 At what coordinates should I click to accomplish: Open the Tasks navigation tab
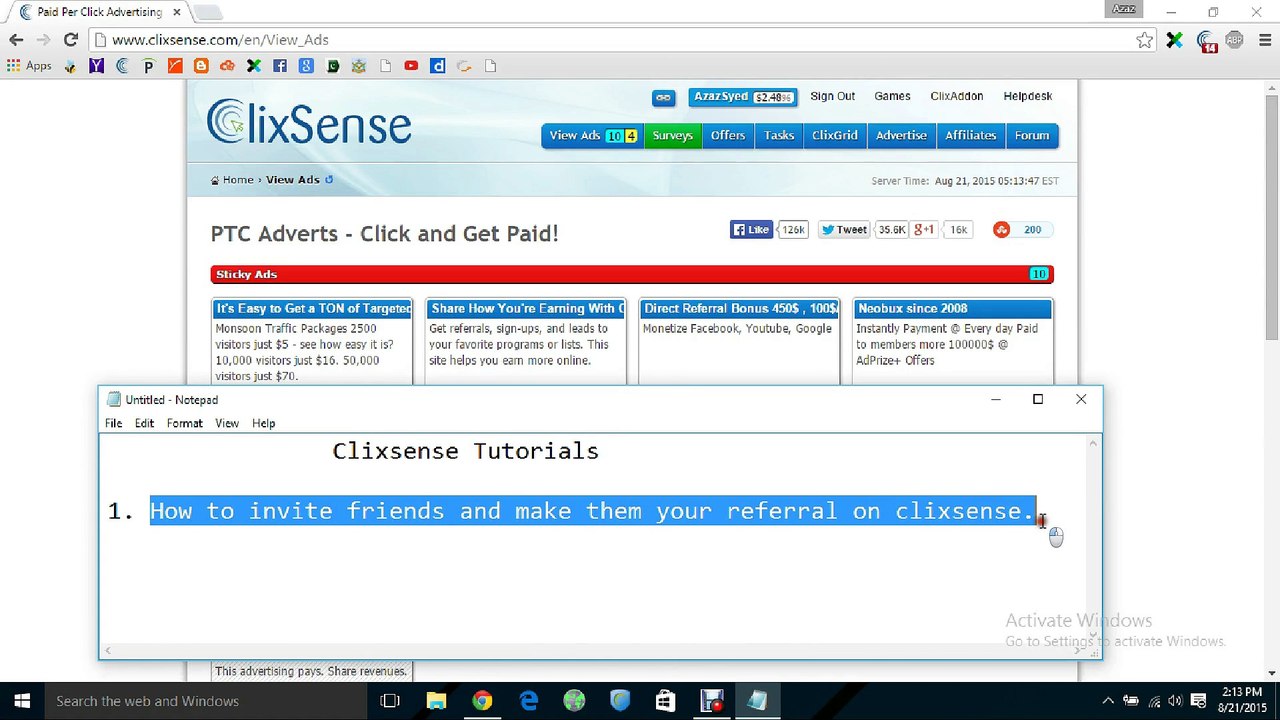point(778,136)
